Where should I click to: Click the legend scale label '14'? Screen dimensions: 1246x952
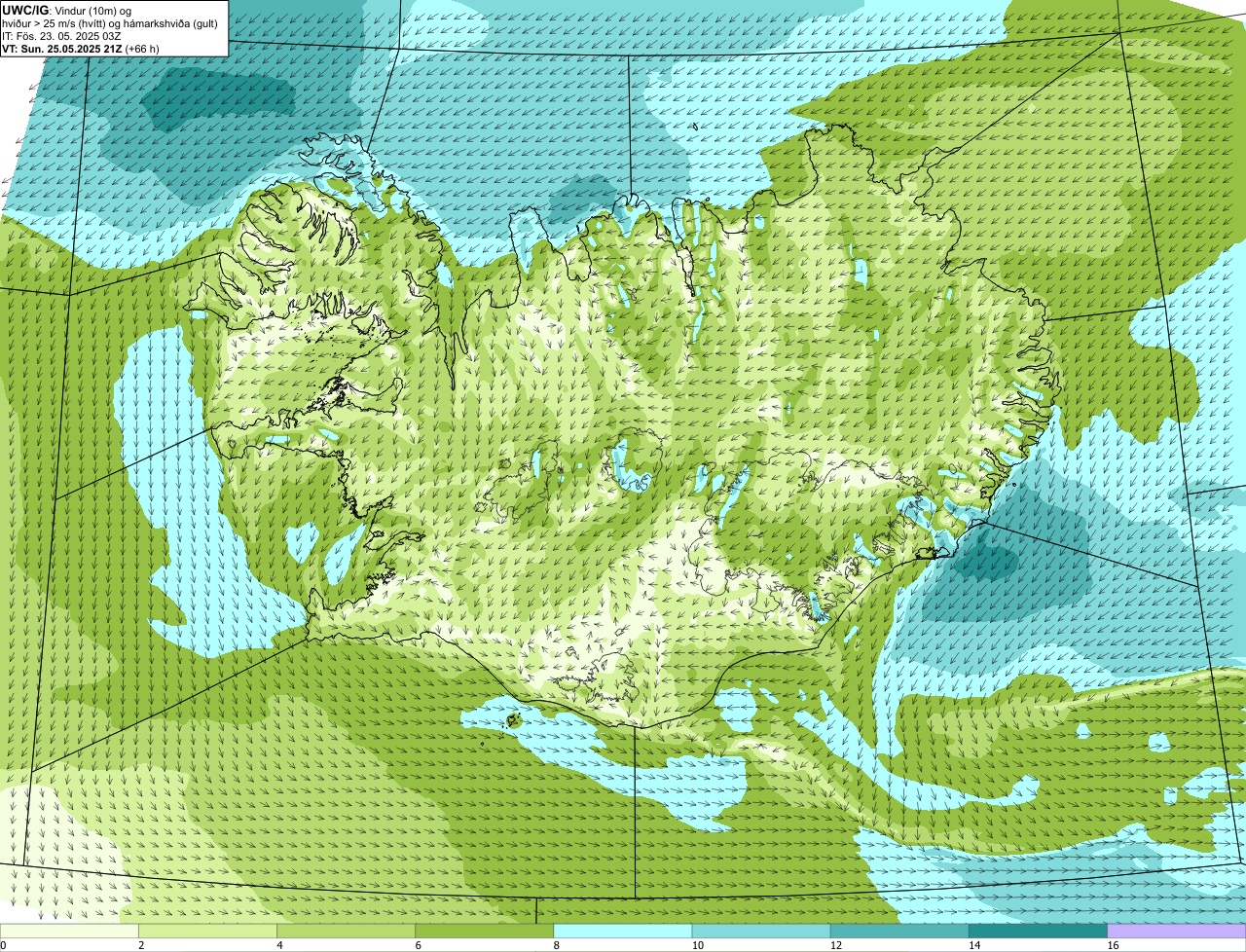tap(973, 945)
